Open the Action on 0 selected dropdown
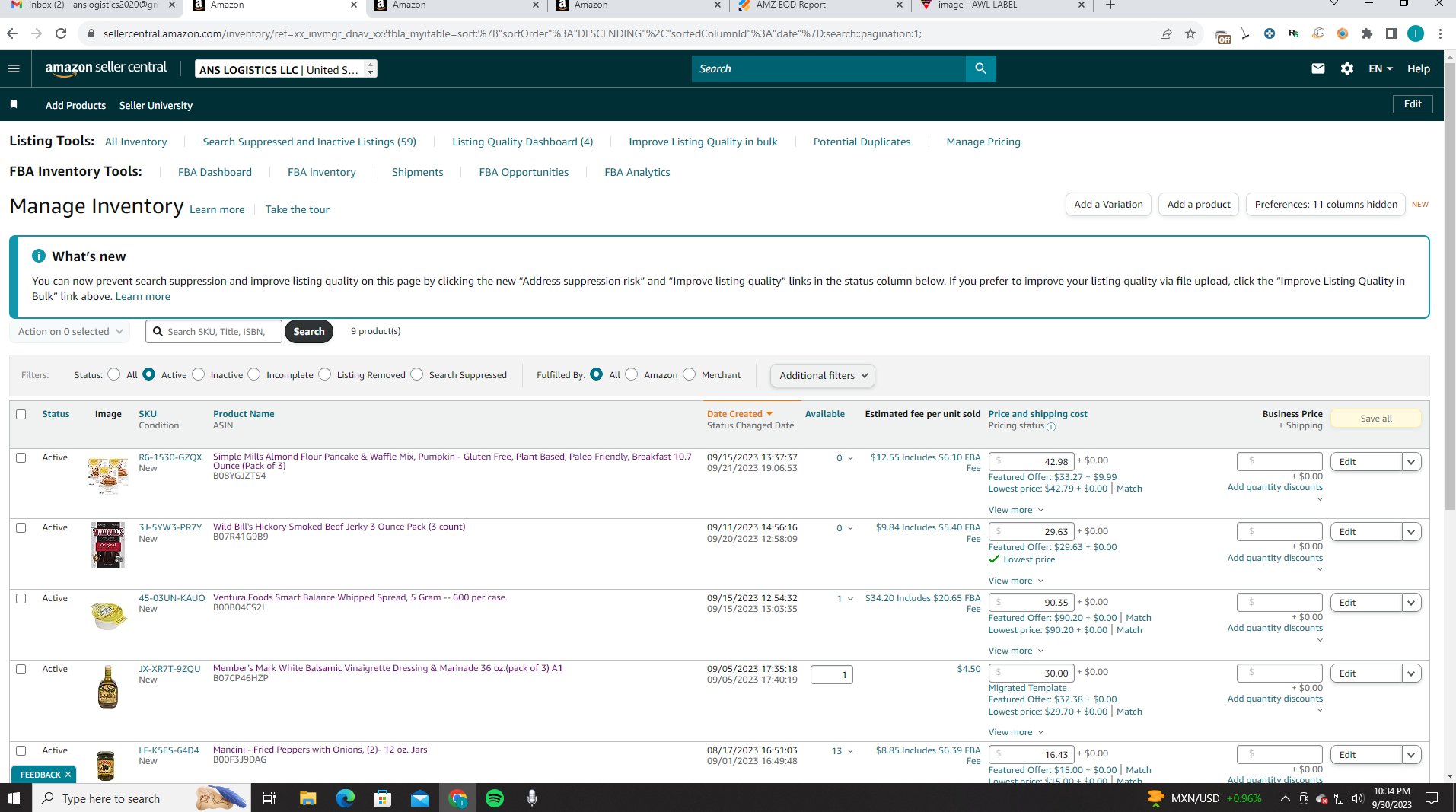 [x=70, y=332]
